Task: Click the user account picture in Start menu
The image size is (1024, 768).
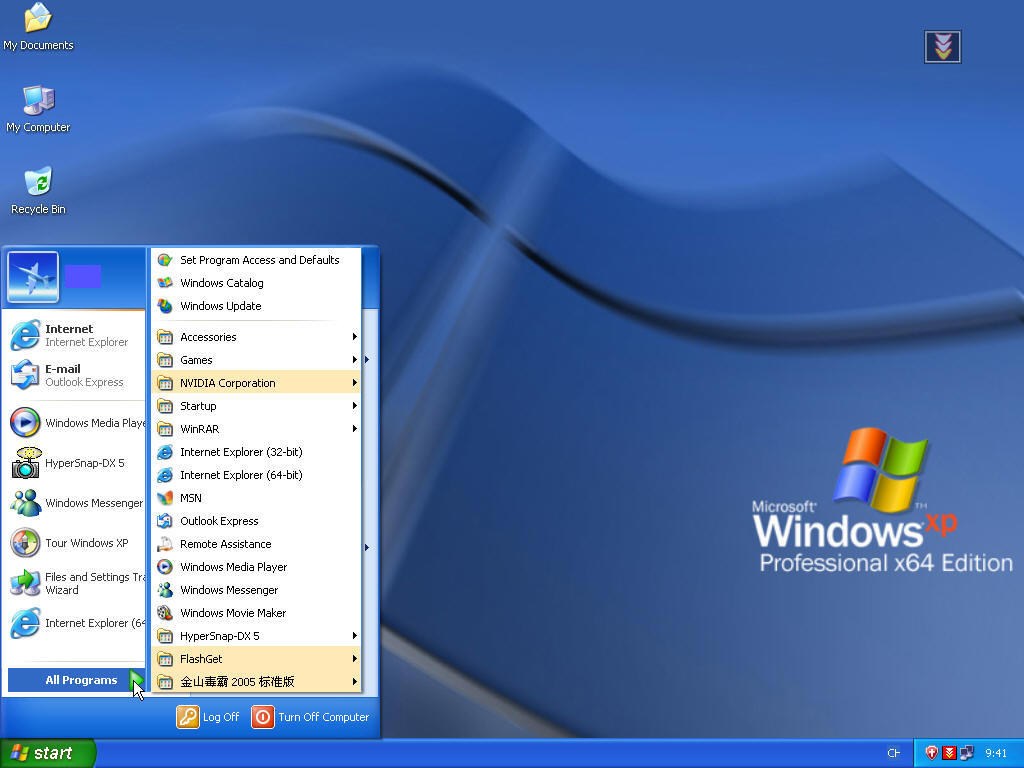Action: coord(33,277)
